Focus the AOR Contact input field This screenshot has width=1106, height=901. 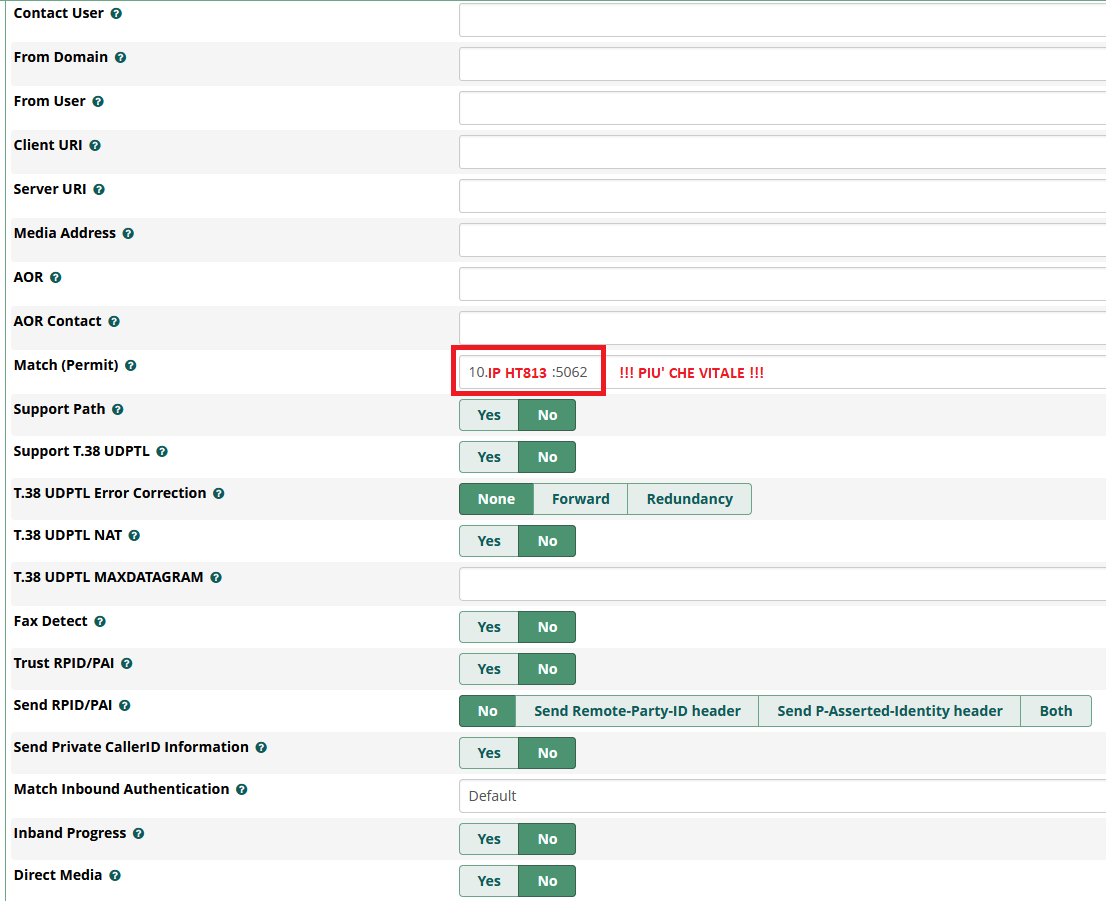[782, 328]
